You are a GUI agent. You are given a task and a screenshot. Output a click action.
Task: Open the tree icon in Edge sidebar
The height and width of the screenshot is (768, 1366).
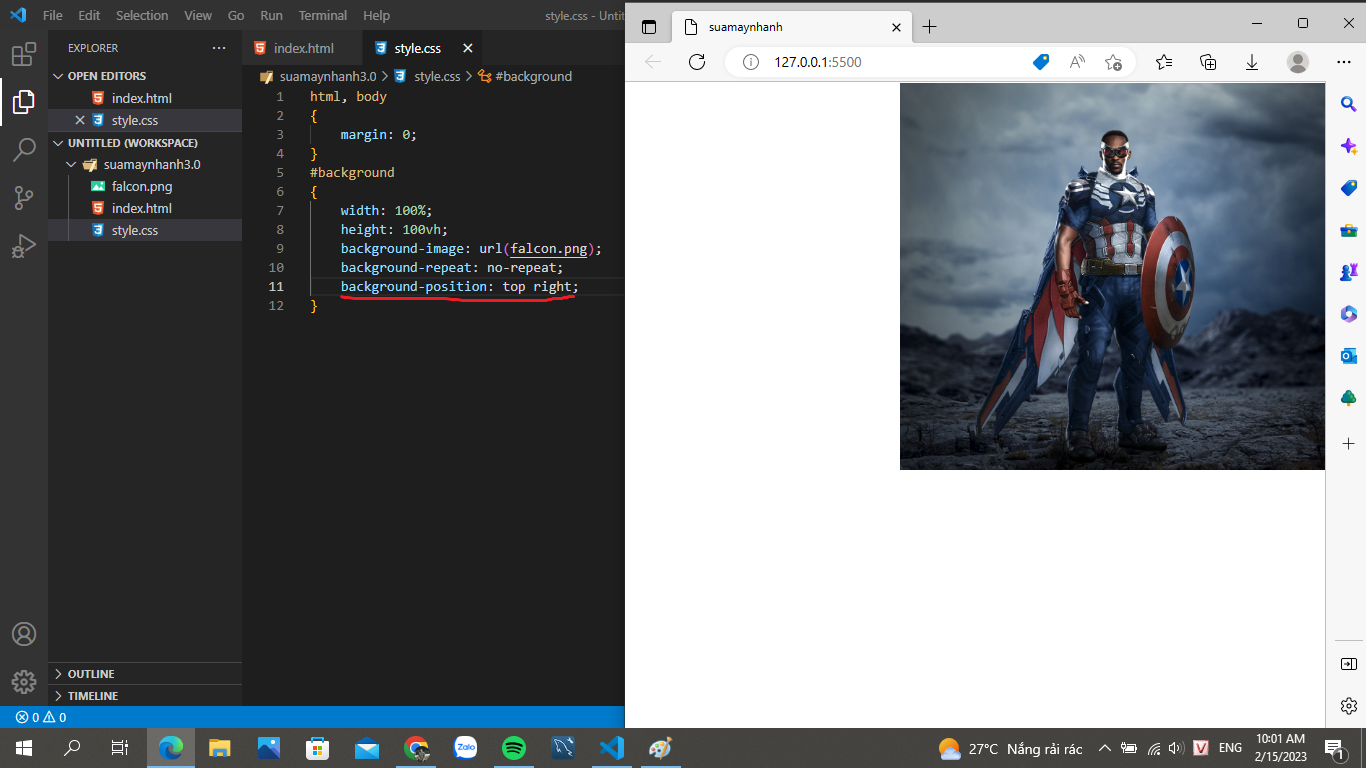pyautogui.click(x=1348, y=398)
